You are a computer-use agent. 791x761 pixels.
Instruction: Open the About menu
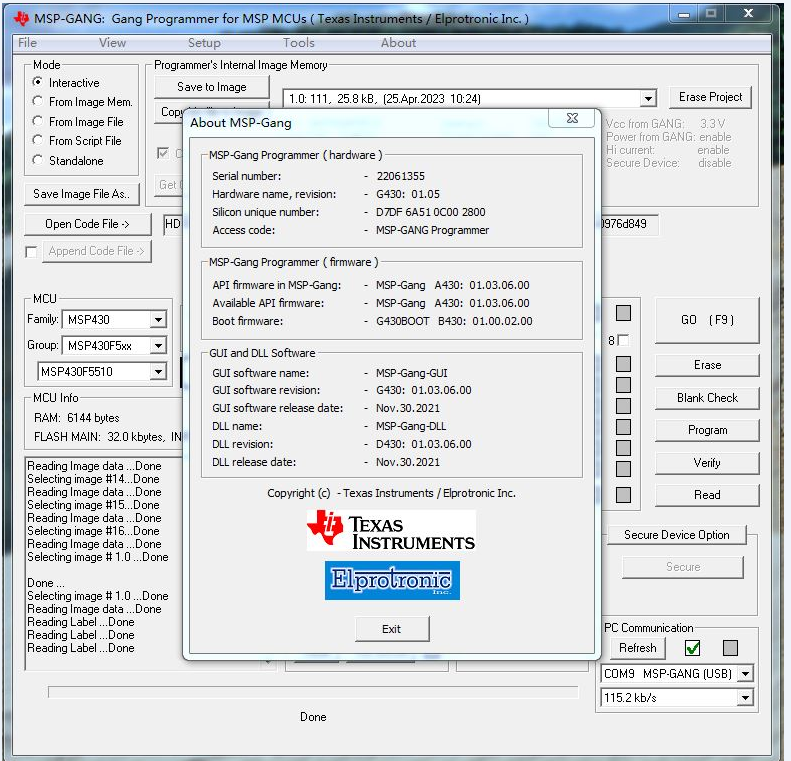point(399,43)
